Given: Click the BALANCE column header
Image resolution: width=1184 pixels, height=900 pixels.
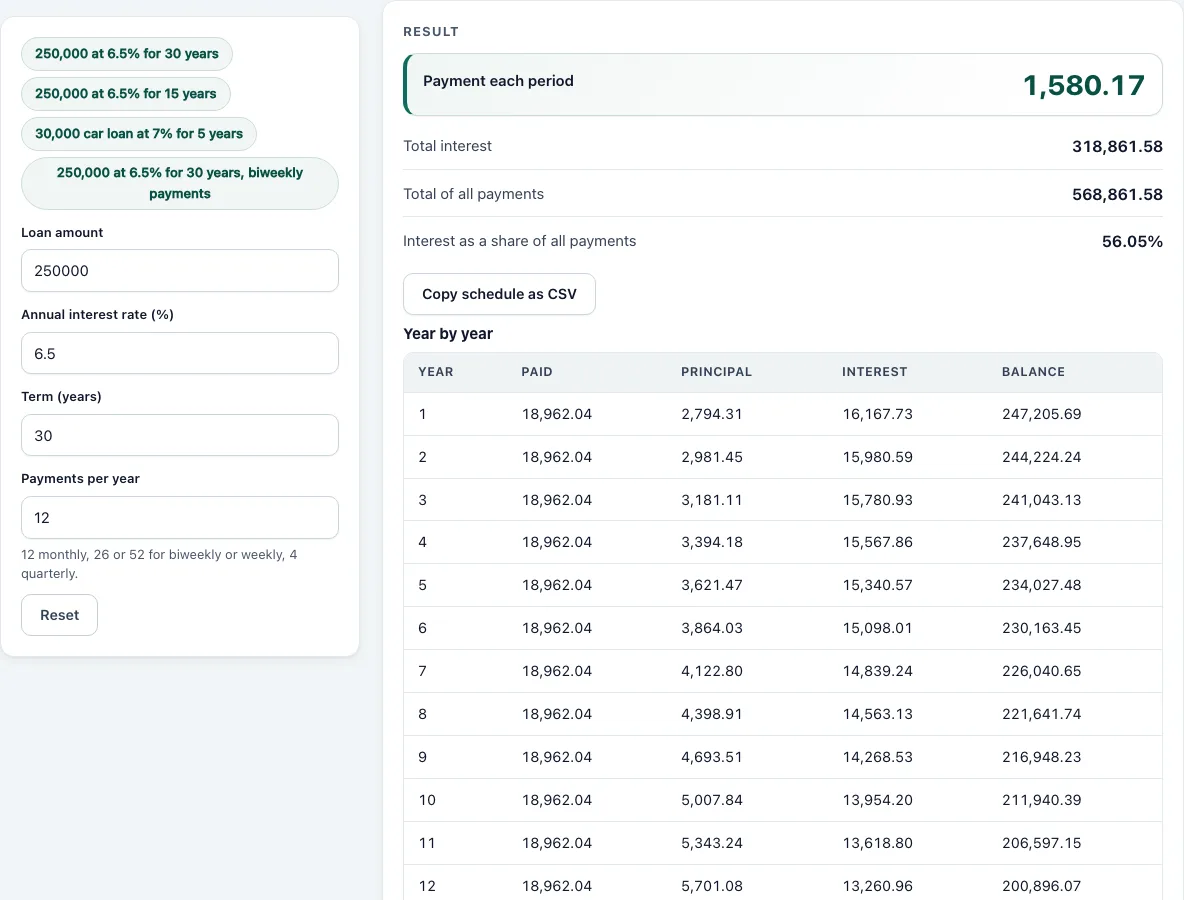Looking at the screenshot, I should pos(1033,371).
